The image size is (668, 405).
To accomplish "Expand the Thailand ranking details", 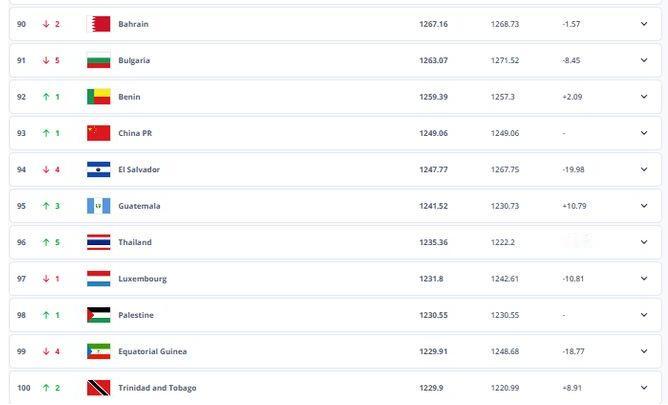I will point(644,242).
